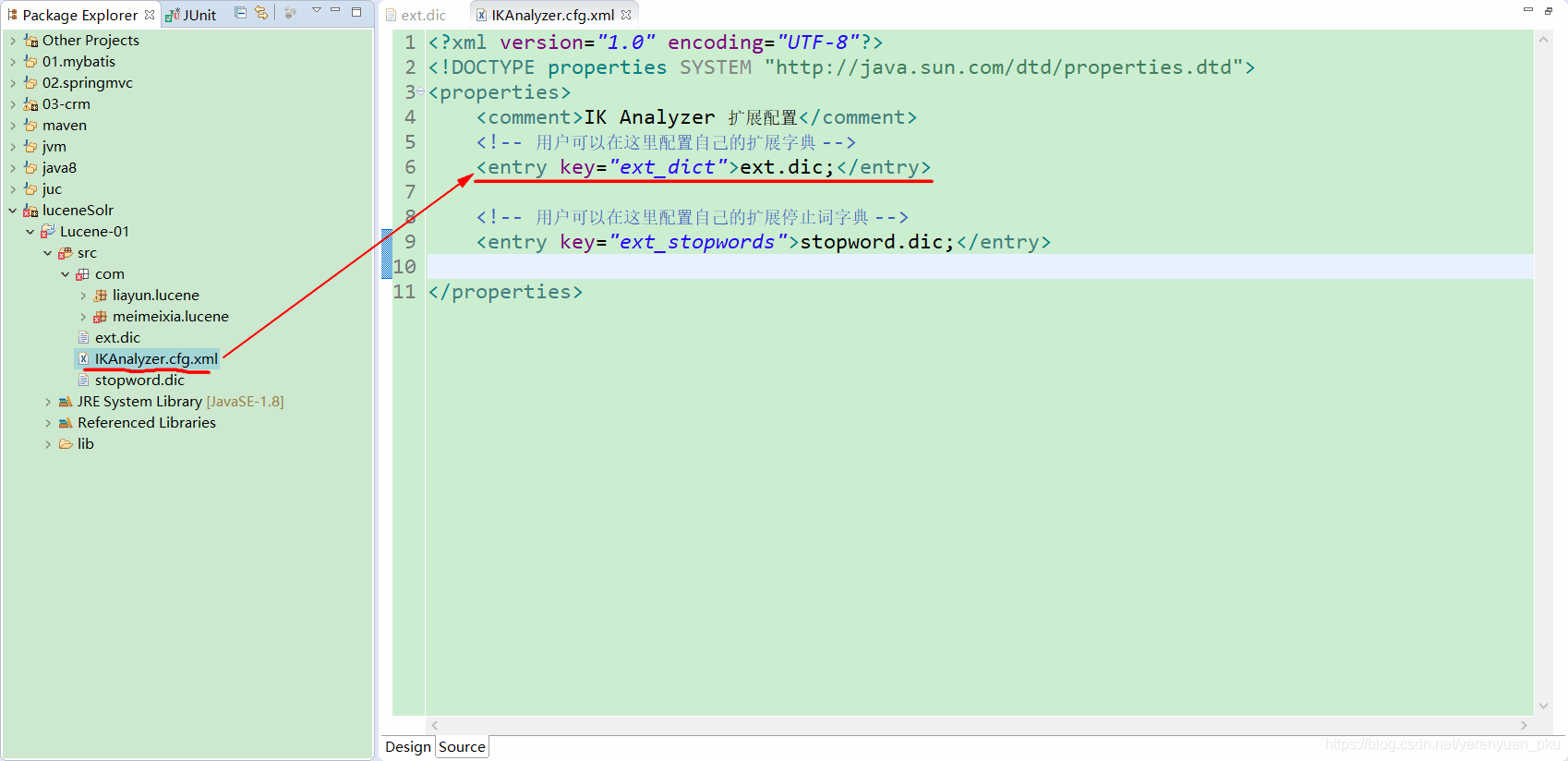The width and height of the screenshot is (1568, 761).
Task: Click the 01.mybatis project icon
Action: [30, 62]
